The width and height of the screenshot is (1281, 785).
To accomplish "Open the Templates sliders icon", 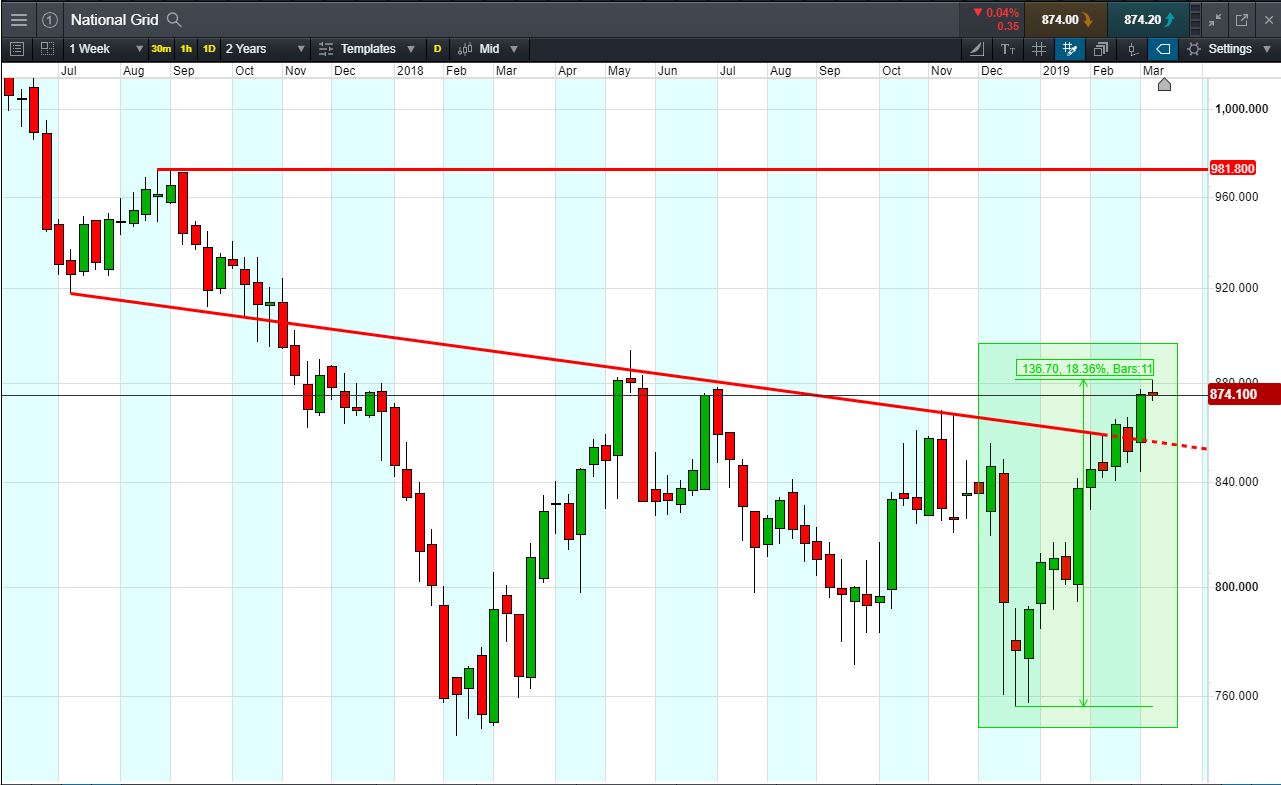I will pos(326,48).
